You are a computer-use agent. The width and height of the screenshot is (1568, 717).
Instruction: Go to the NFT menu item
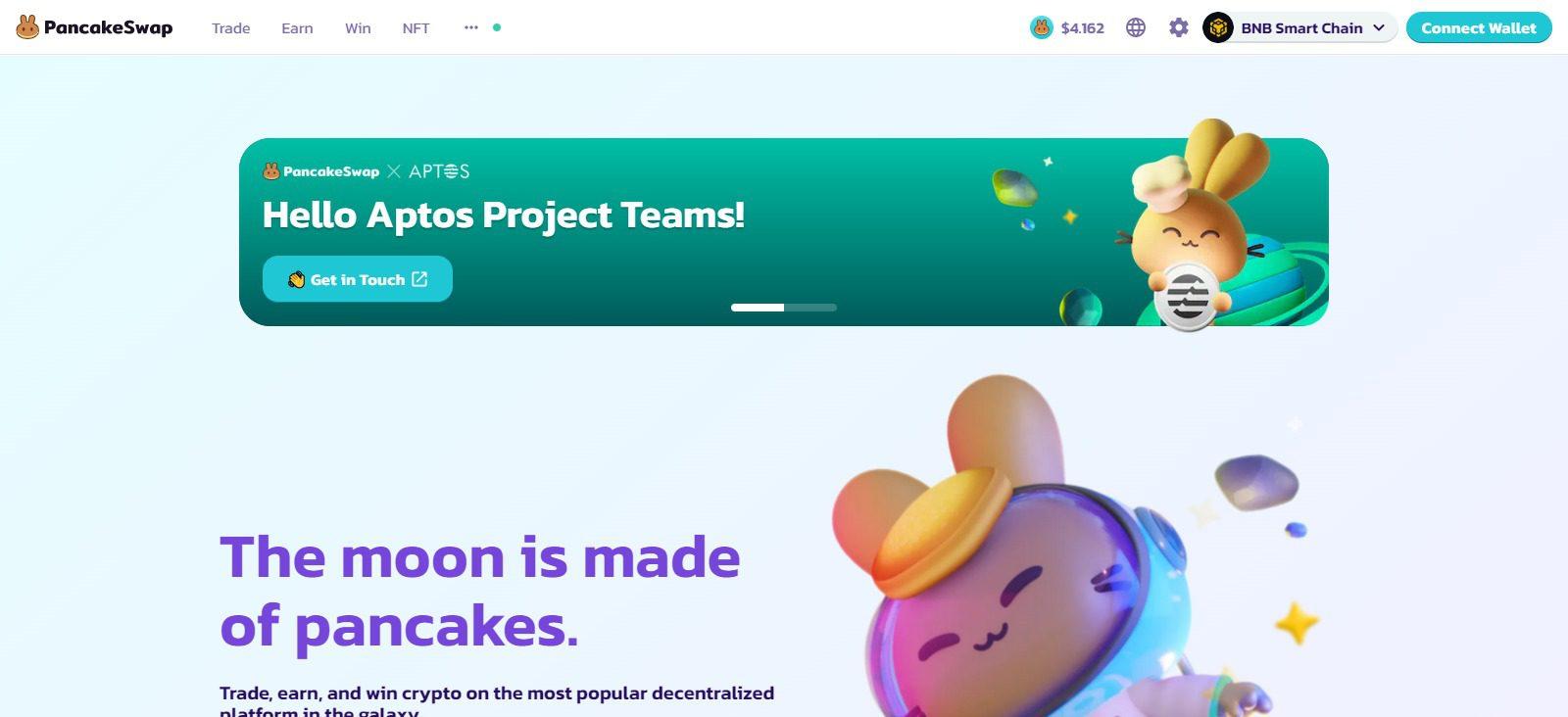click(x=416, y=27)
